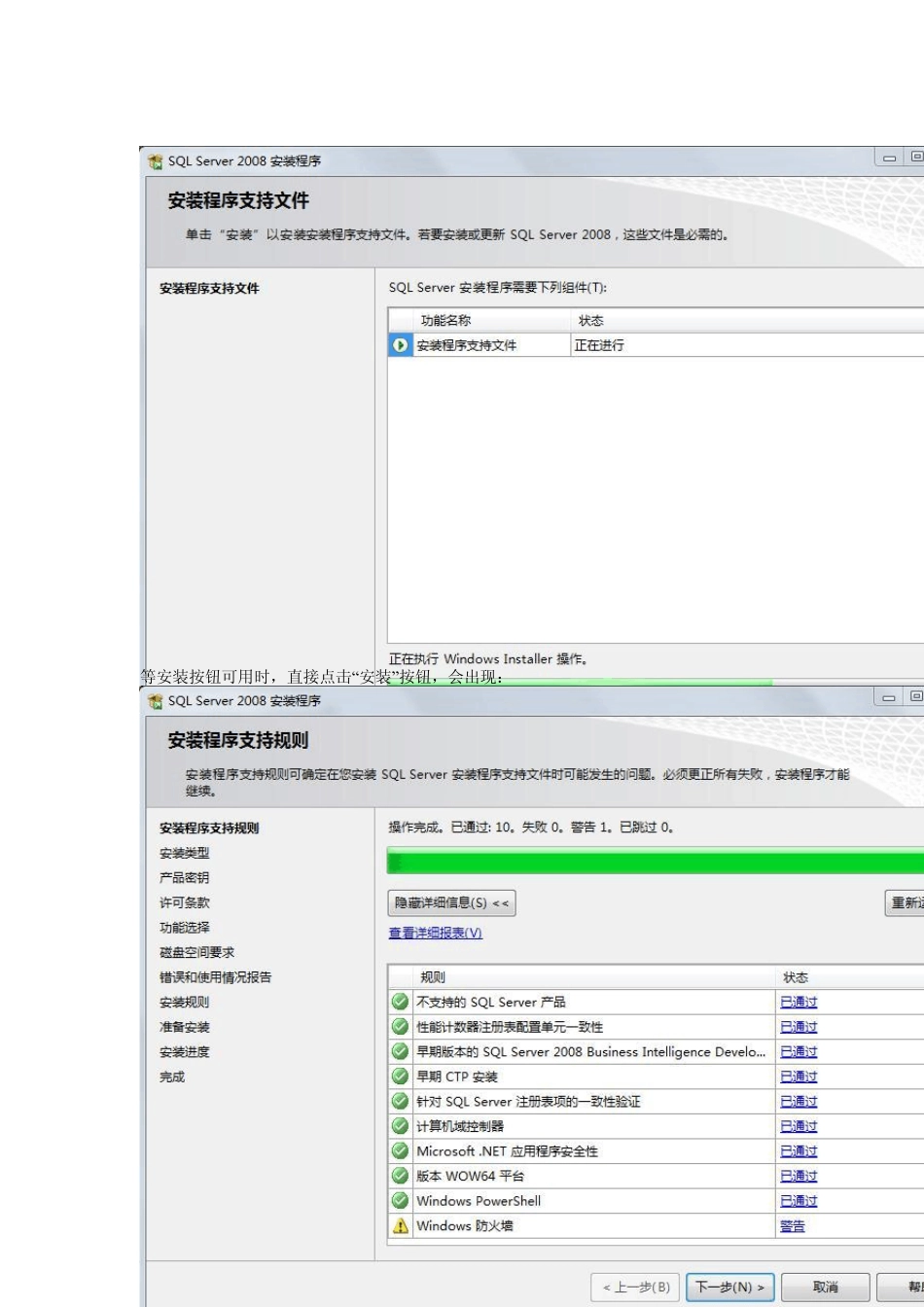Image resolution: width=924 pixels, height=1307 pixels.
Task: Minimize the upper SQL Server setup window
Action: click(x=889, y=158)
